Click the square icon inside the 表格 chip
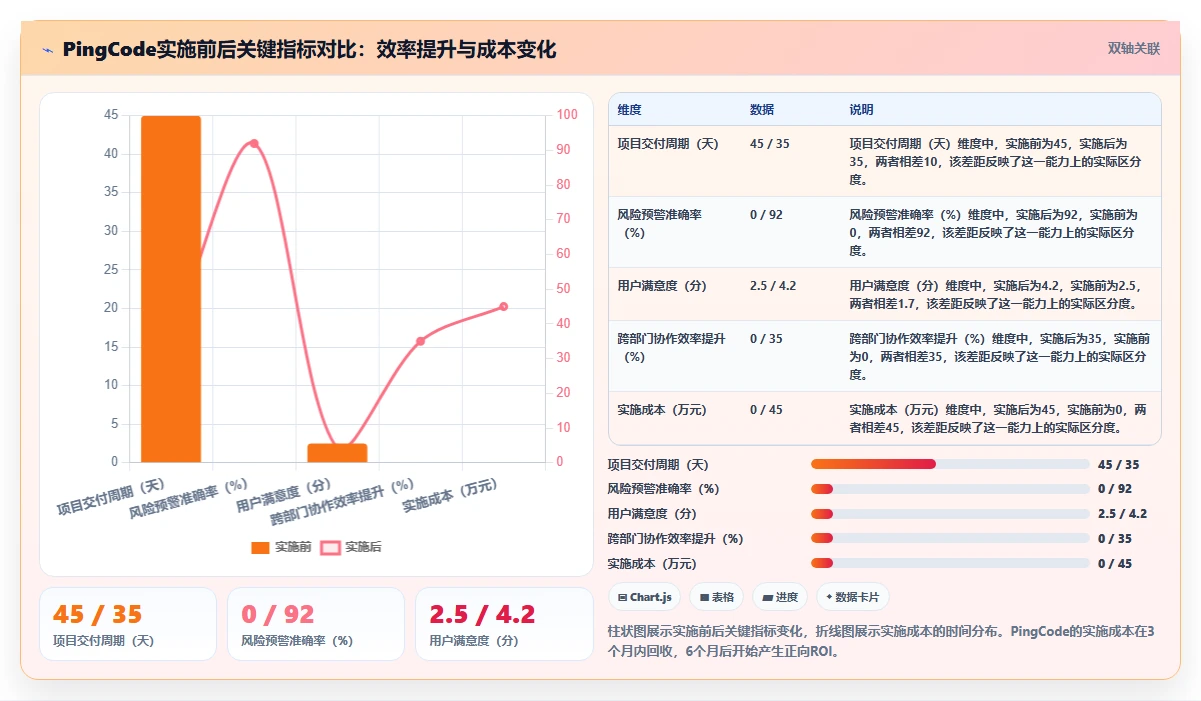1201x701 pixels. [x=704, y=597]
